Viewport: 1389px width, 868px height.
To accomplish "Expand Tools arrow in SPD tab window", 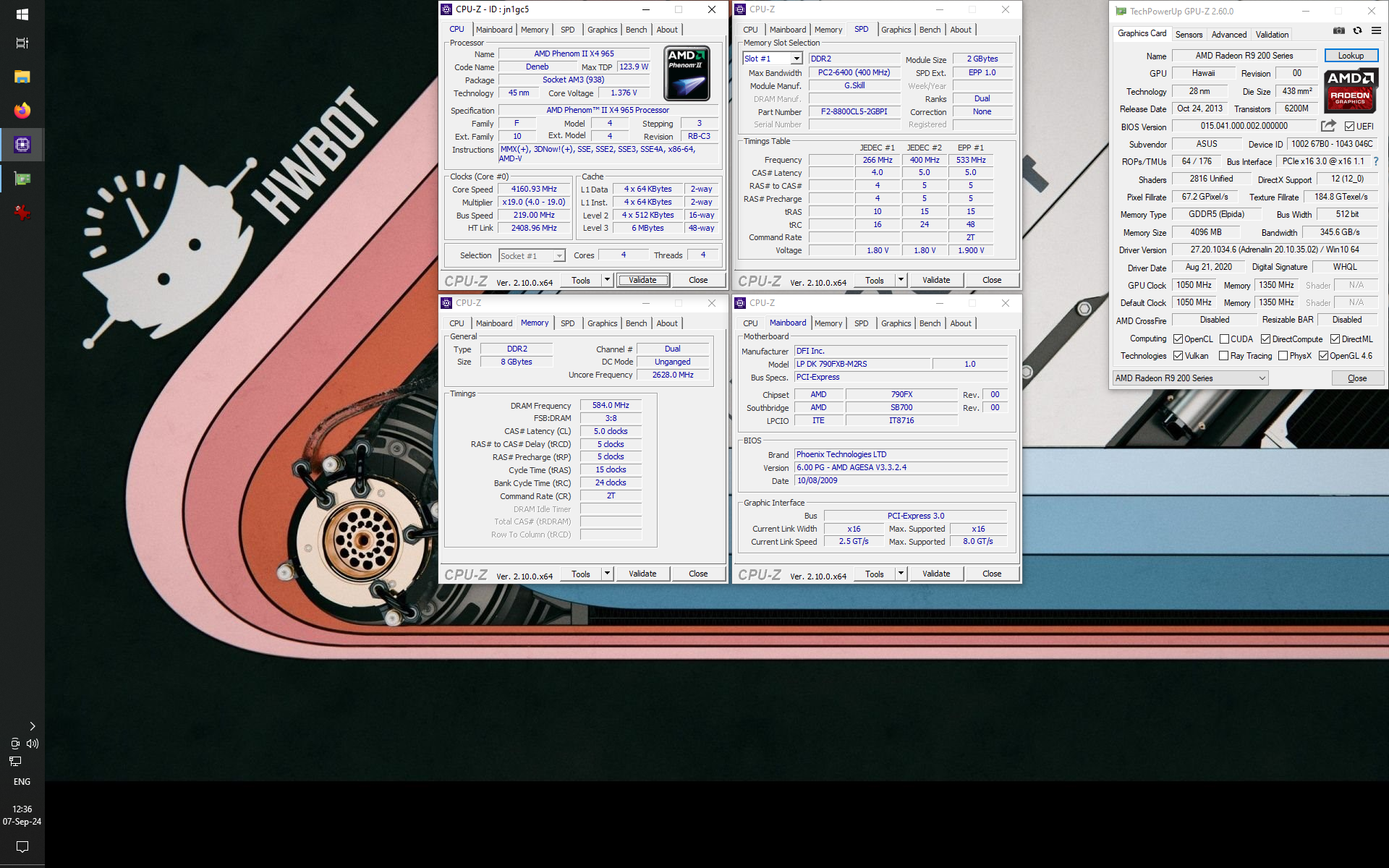I will click(901, 280).
